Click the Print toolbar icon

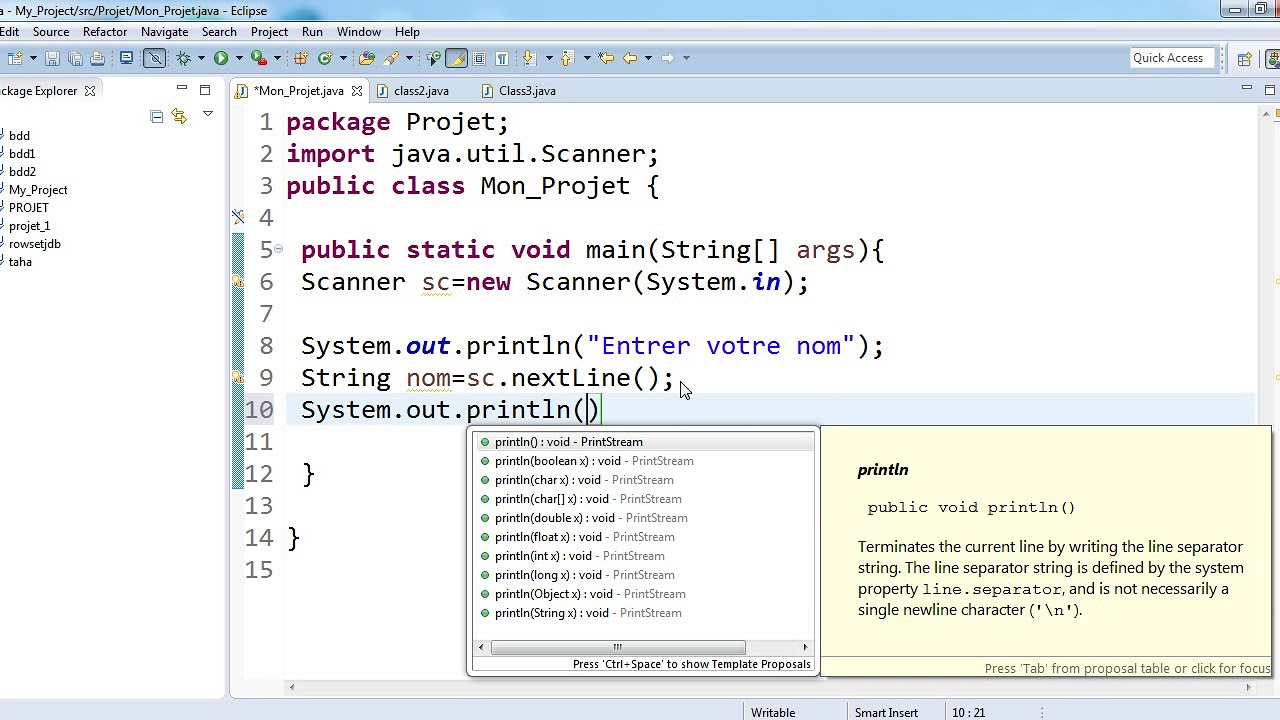(x=97, y=58)
